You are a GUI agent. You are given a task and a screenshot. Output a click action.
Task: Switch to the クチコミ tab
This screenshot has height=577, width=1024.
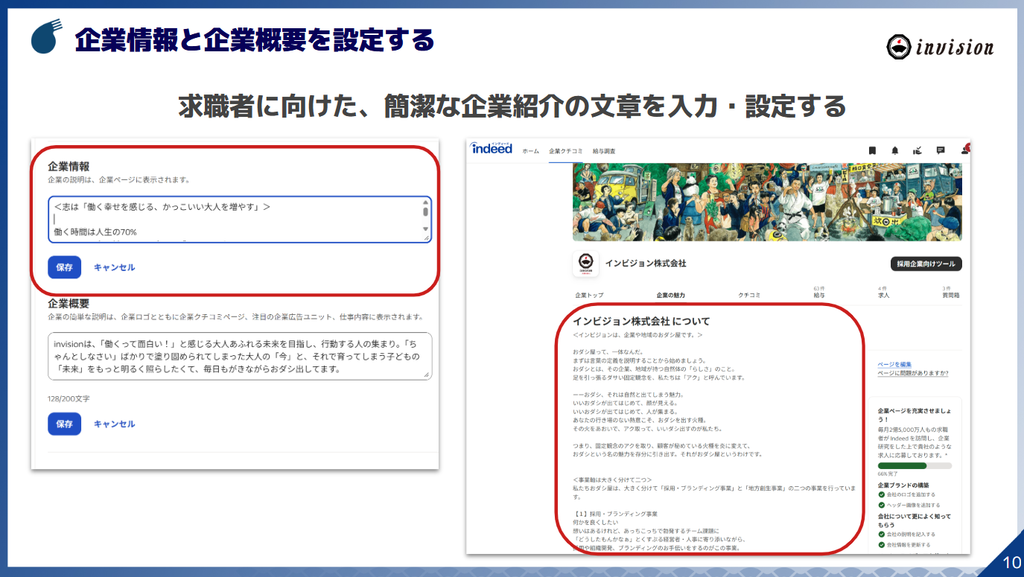(x=749, y=295)
